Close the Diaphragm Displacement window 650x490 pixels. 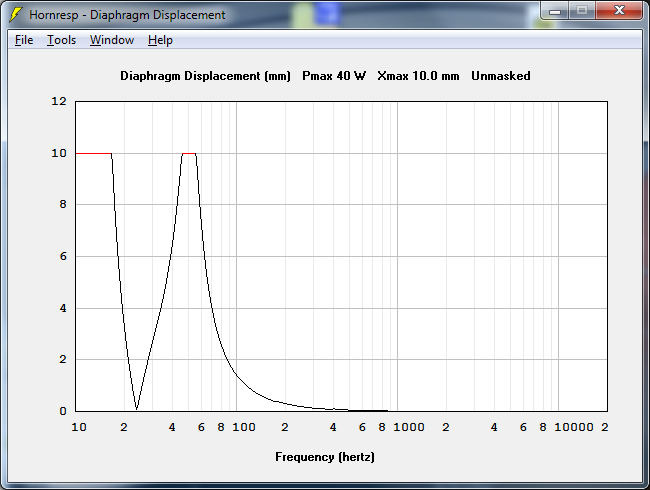click(x=619, y=11)
